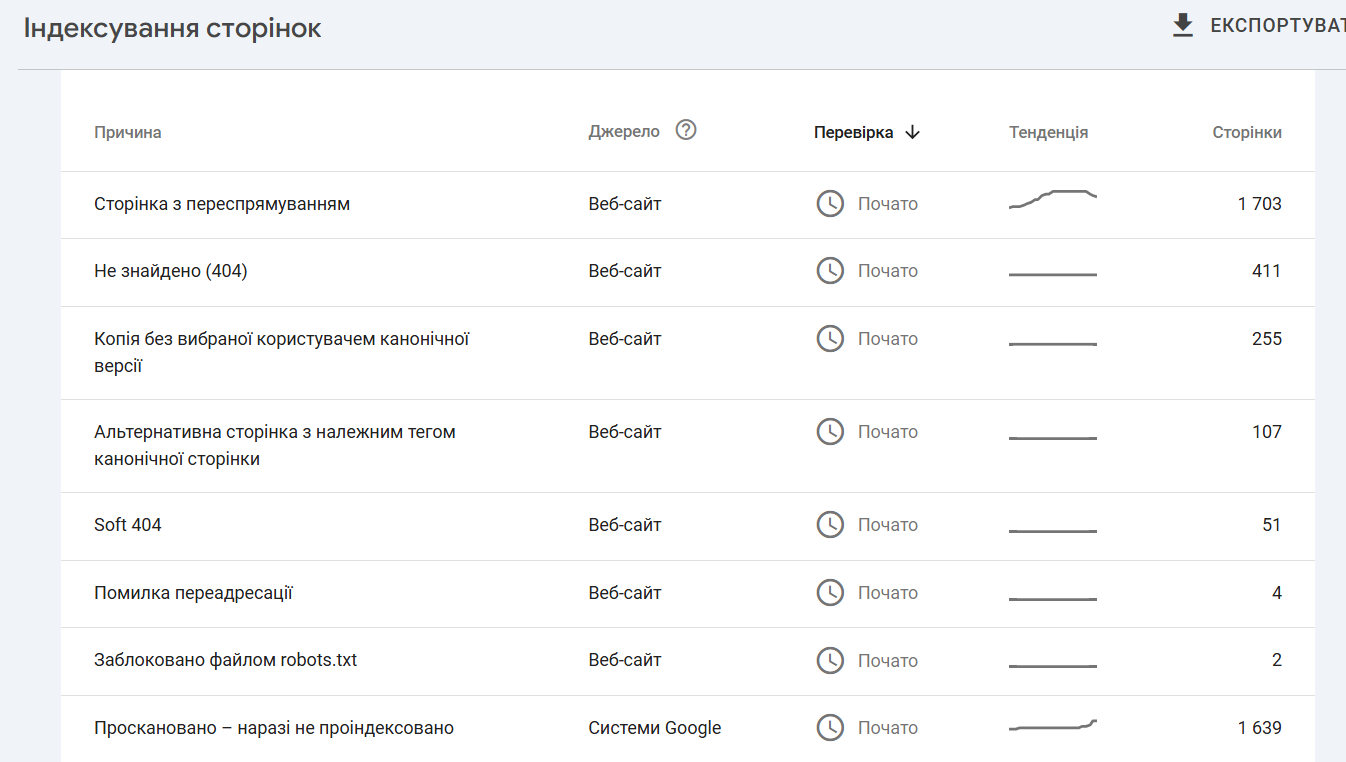
Task: Click the trend sparkline for redirect pages
Action: click(1053, 199)
